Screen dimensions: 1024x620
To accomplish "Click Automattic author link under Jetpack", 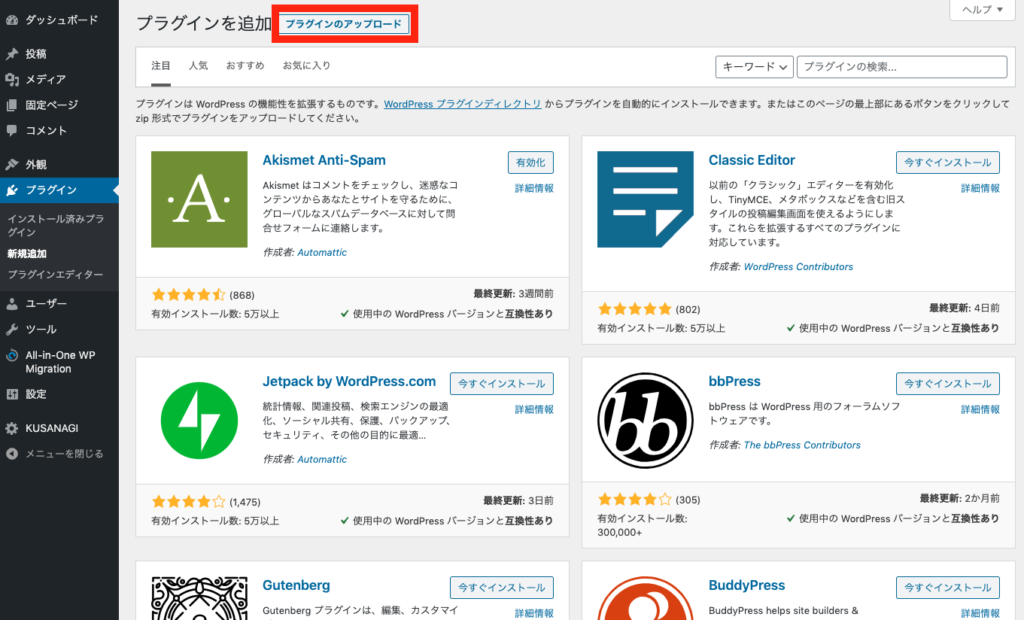I will (x=322, y=459).
